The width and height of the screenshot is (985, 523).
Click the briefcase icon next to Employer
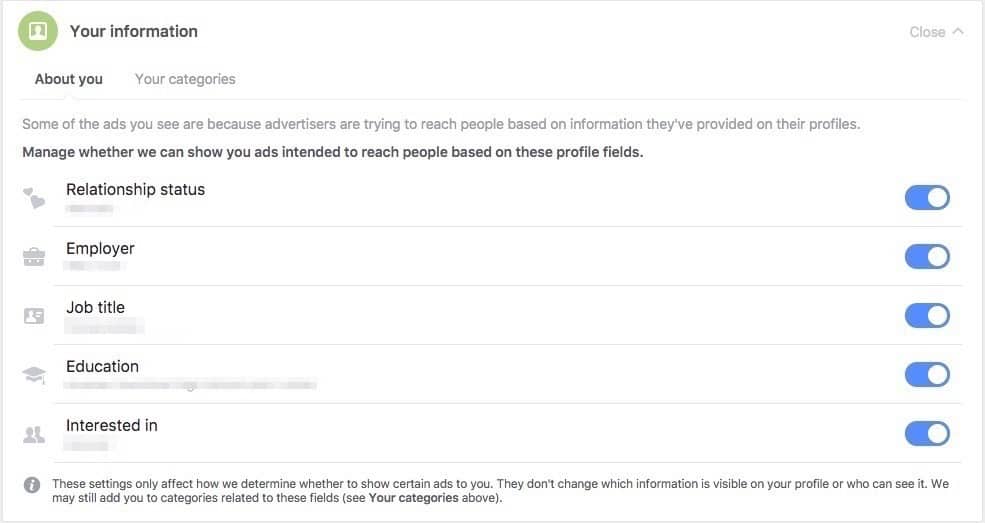coord(34,257)
